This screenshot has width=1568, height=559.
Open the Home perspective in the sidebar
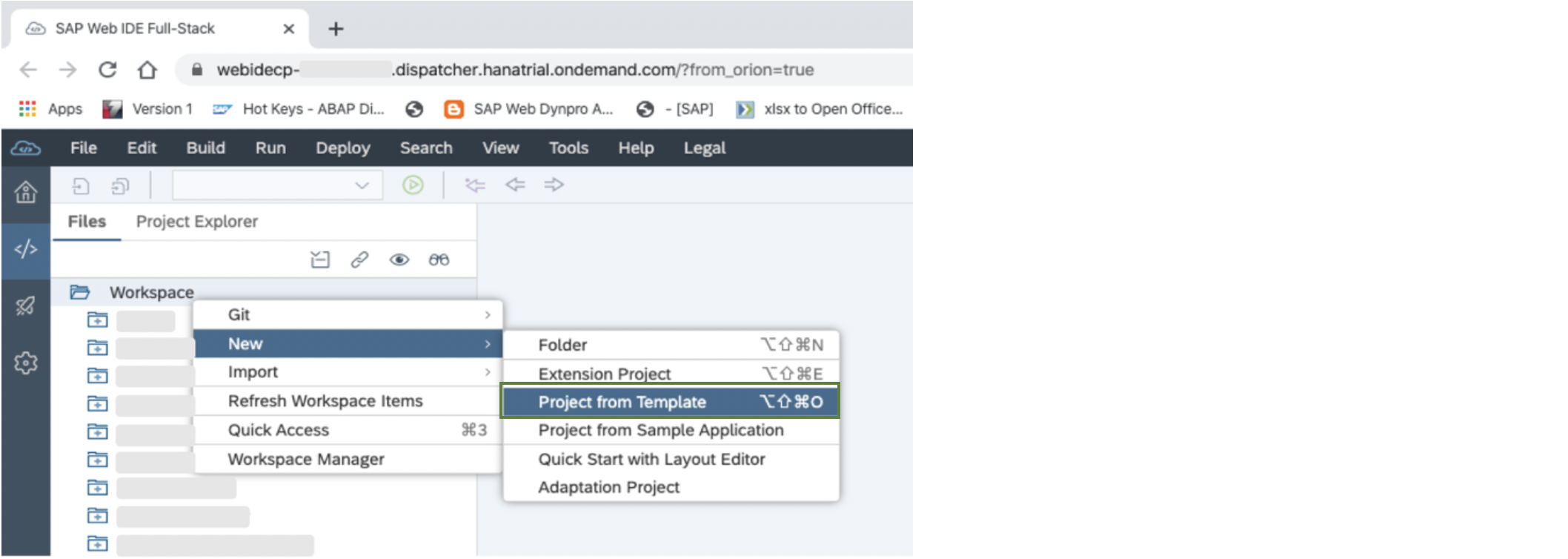point(26,193)
